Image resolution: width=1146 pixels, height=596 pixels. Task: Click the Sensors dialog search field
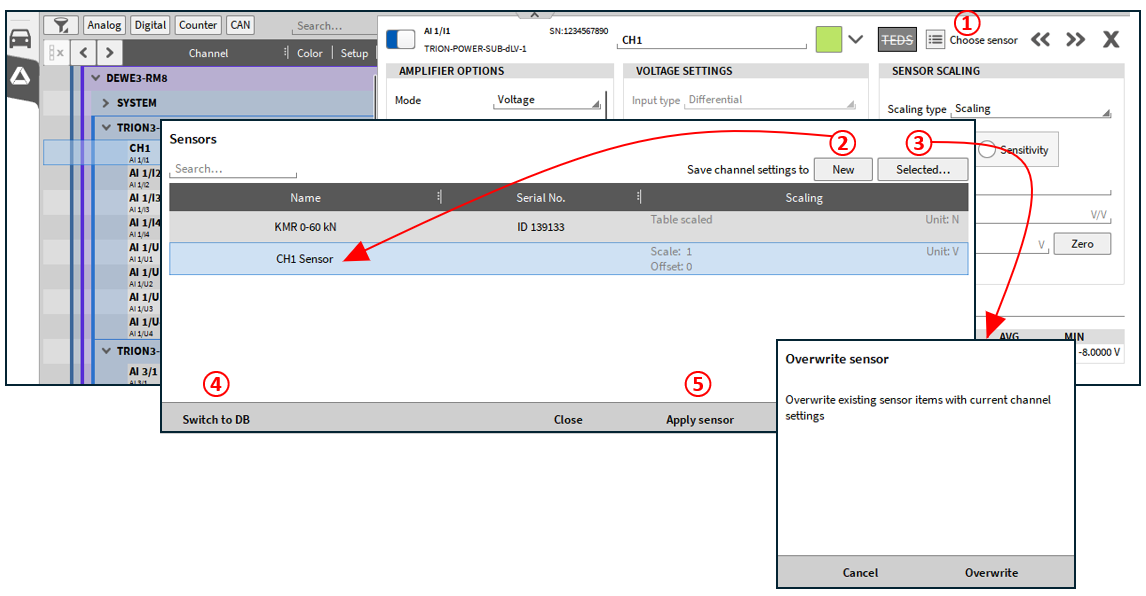click(x=233, y=169)
